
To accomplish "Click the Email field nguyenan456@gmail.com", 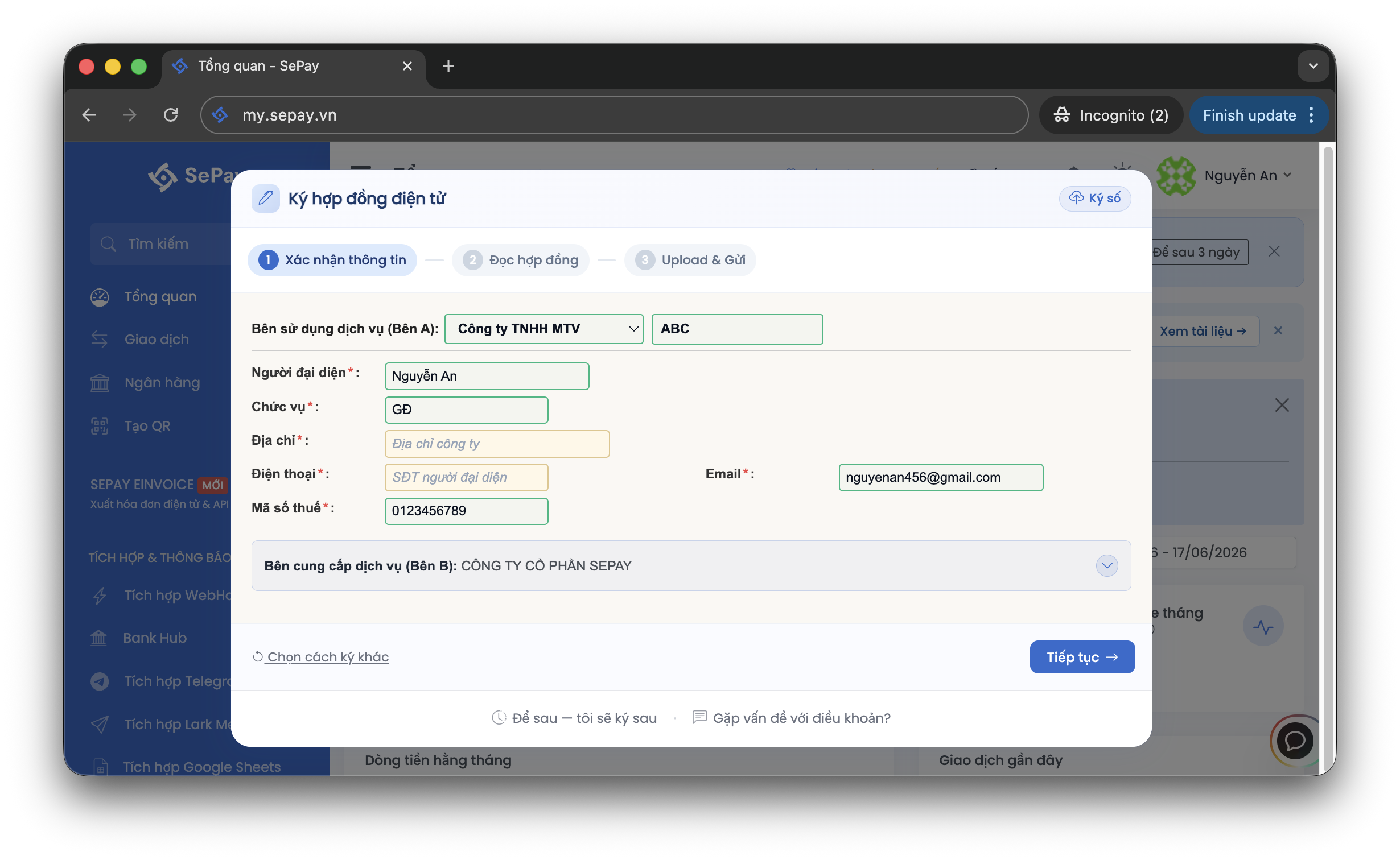I will (x=941, y=477).
